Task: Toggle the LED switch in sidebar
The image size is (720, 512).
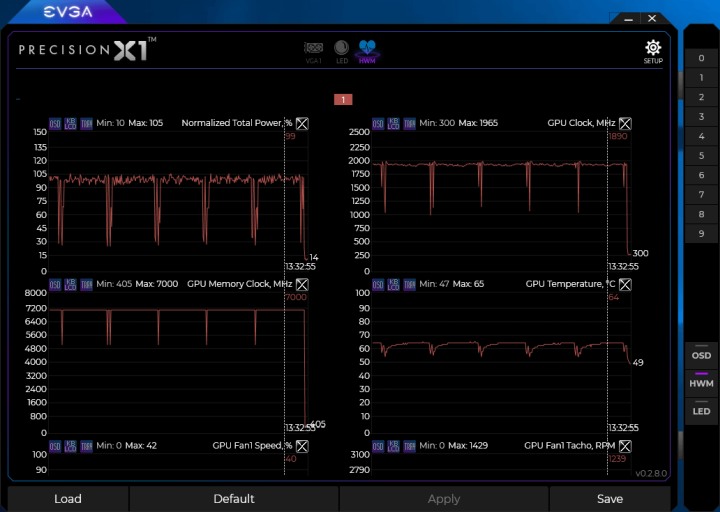Action: click(701, 409)
